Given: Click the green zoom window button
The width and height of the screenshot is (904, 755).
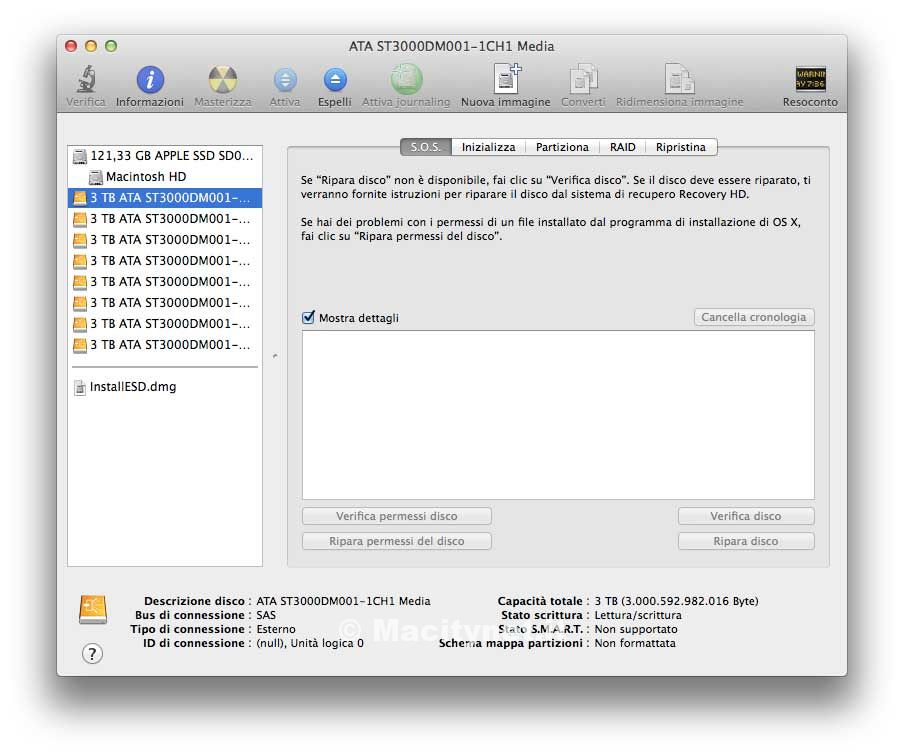Looking at the screenshot, I should pyautogui.click(x=111, y=46).
